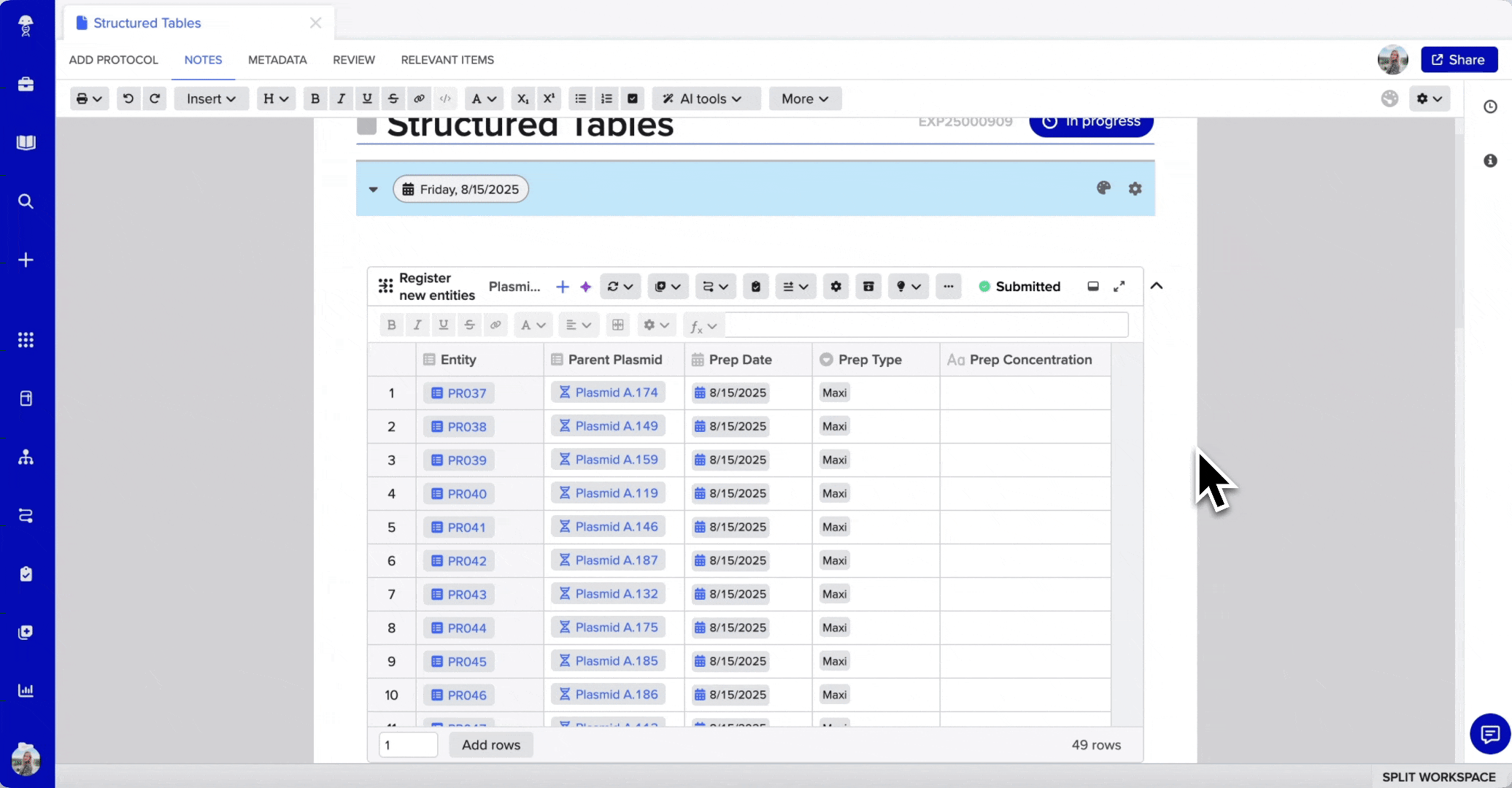
Task: Click the checklist icon in the toolbar
Action: click(x=632, y=98)
